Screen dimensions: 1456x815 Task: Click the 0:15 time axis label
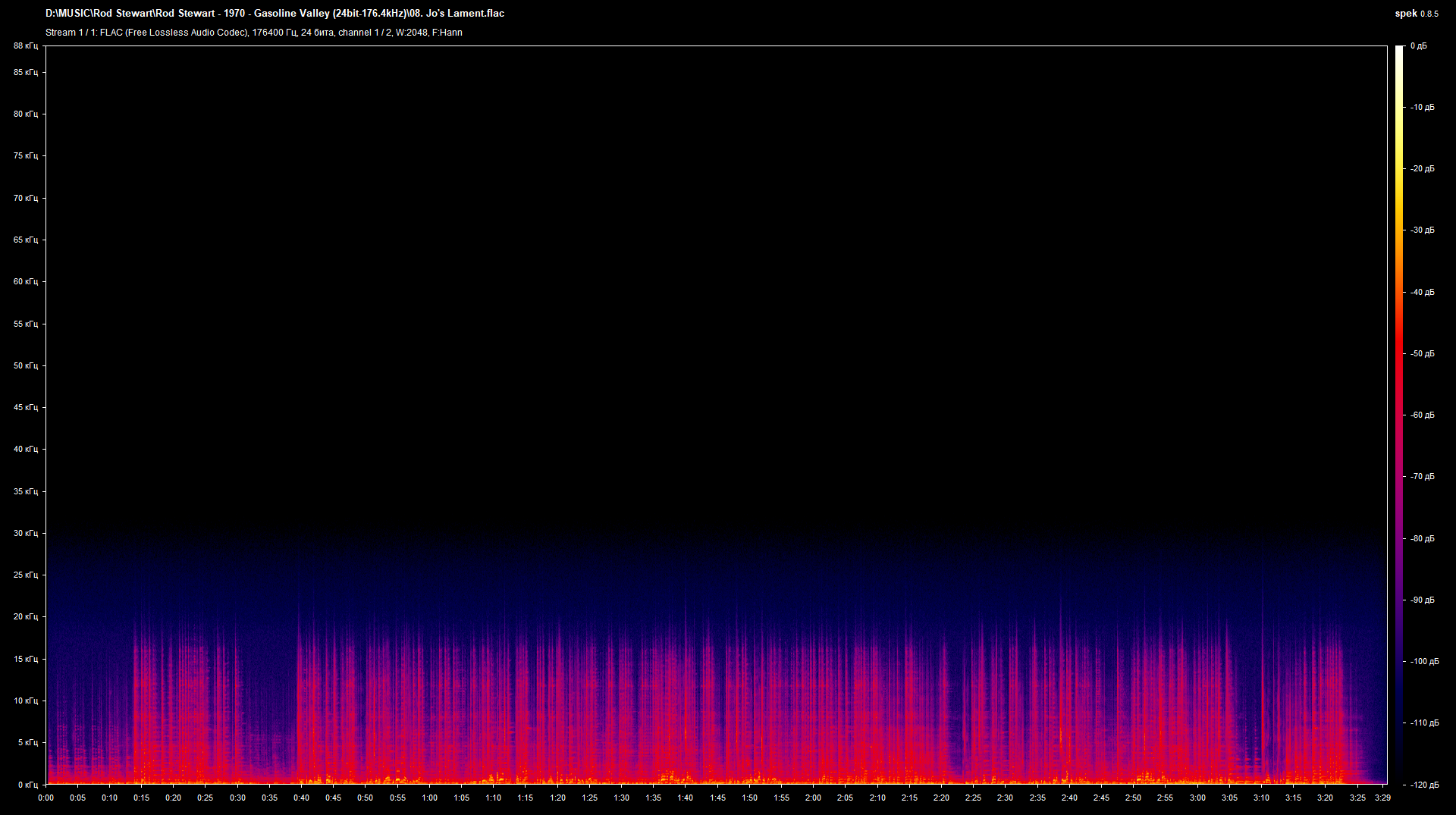click(141, 798)
